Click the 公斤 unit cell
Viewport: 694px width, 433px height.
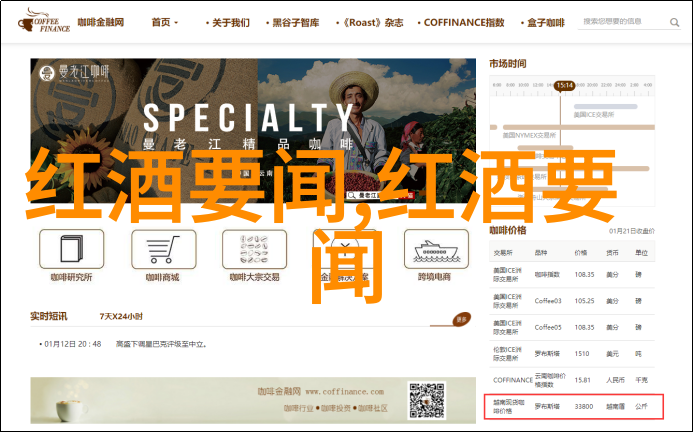(641, 406)
